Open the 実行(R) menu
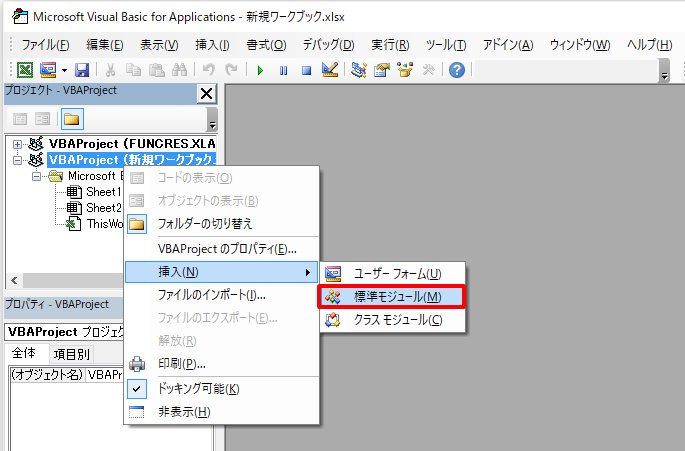 tap(390, 45)
